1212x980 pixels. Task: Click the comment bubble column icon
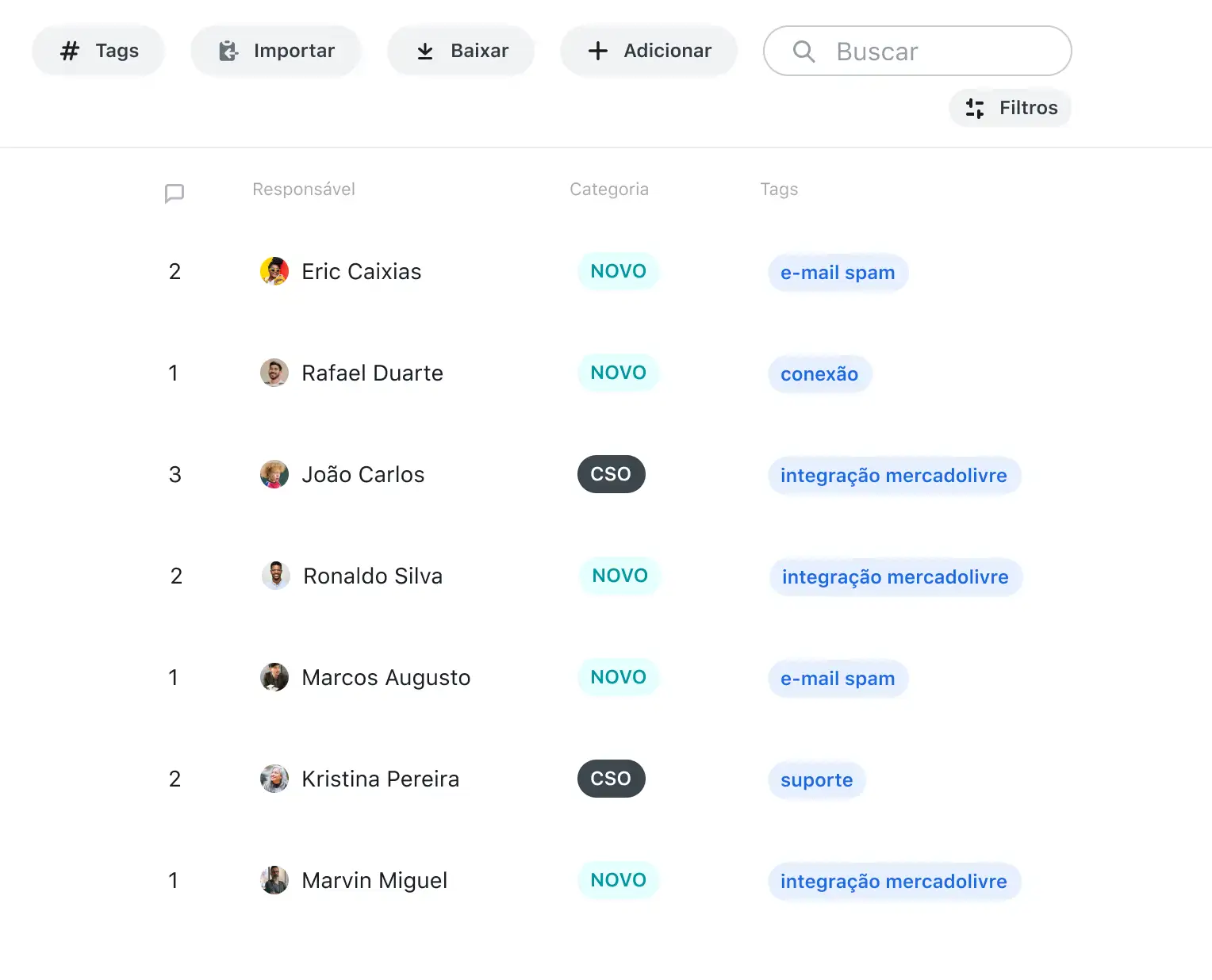point(175,193)
